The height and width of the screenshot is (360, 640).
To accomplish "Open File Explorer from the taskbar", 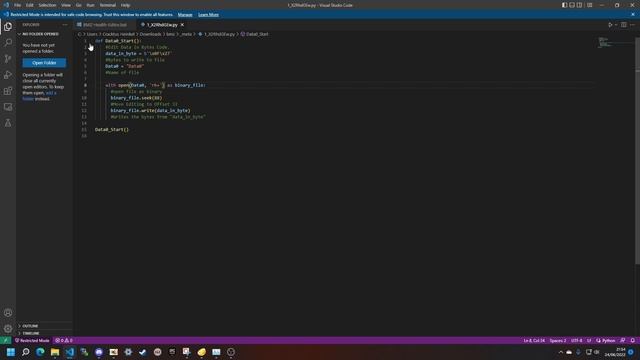I will coord(55,352).
